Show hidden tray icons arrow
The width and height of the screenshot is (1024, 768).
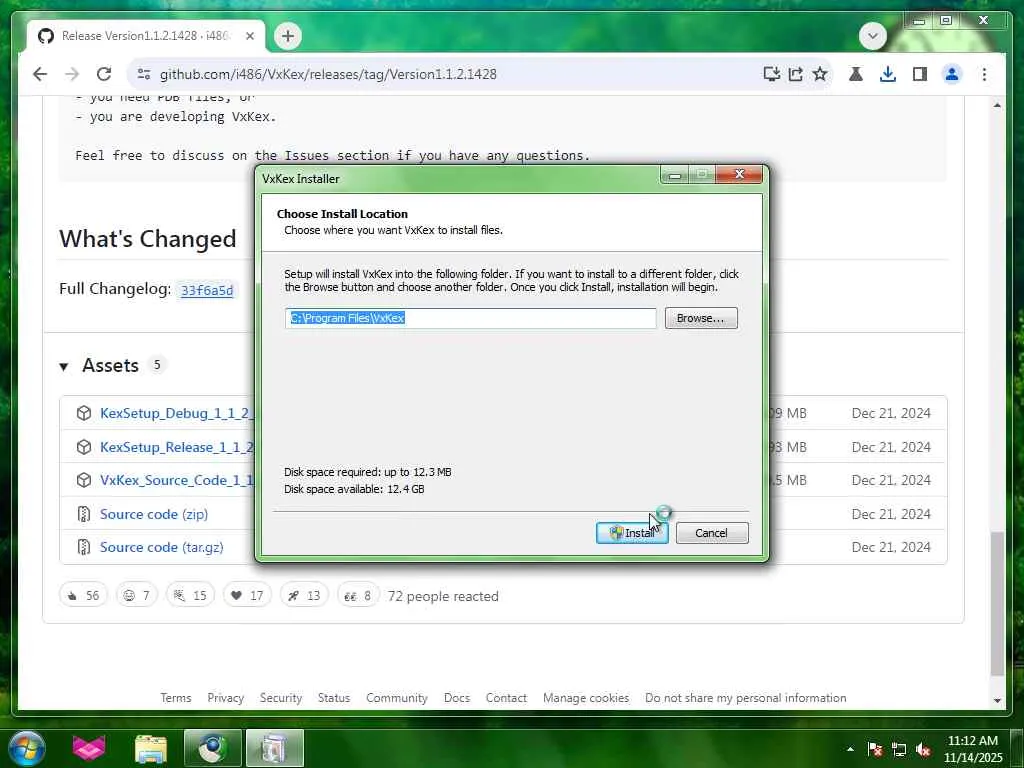pyautogui.click(x=850, y=749)
